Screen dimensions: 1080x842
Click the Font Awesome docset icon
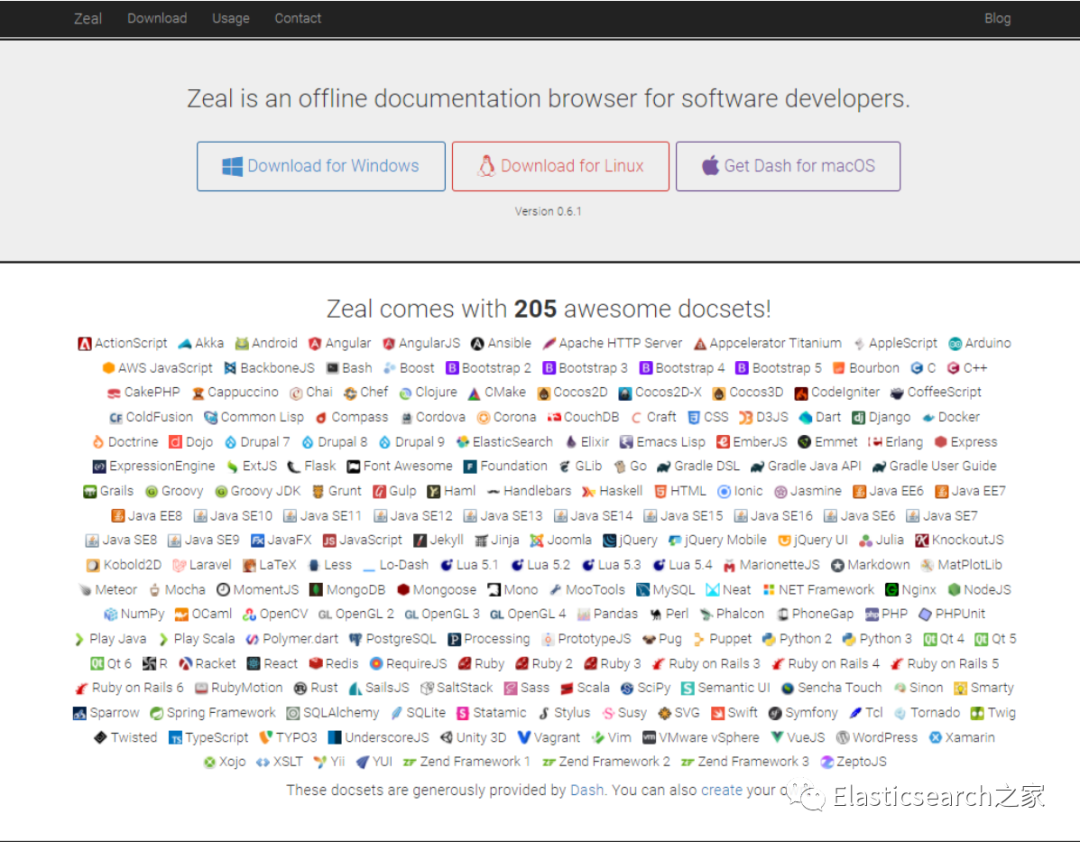[353, 467]
